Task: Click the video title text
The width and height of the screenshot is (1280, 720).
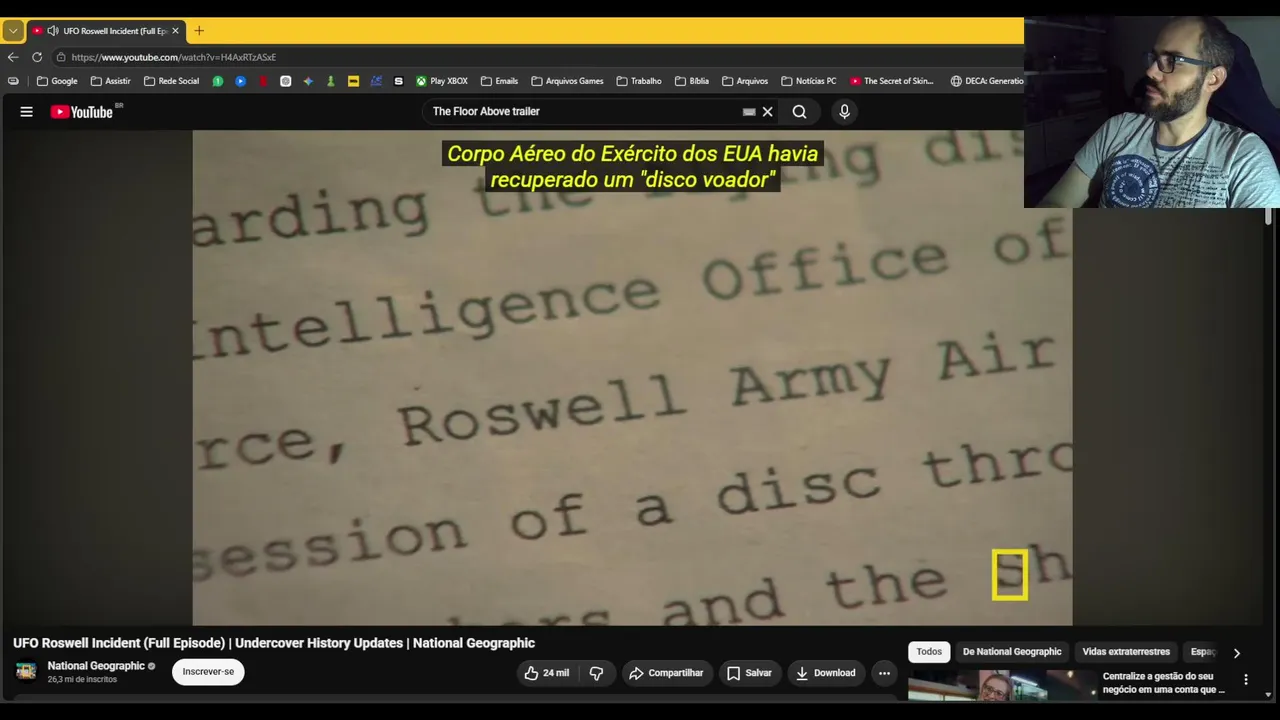Action: point(274,643)
